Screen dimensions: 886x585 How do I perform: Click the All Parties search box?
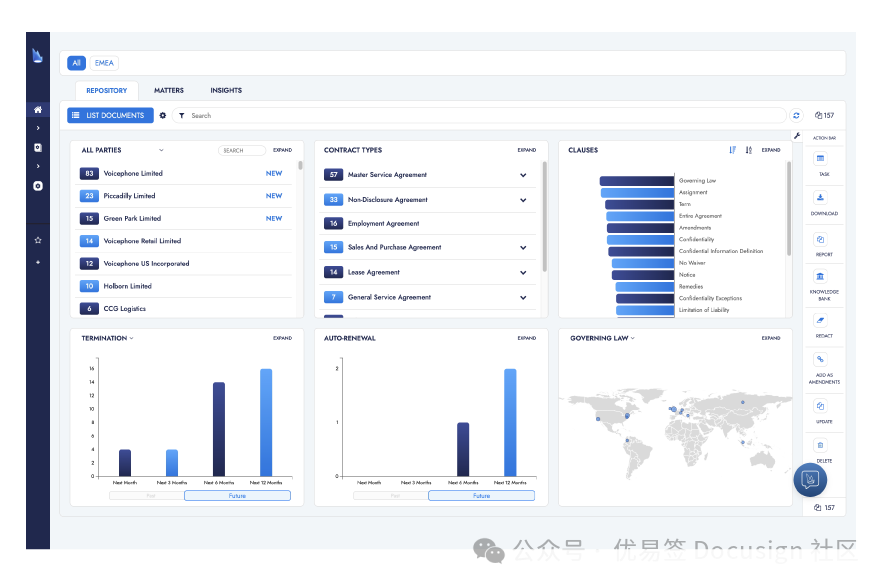[x=242, y=150]
